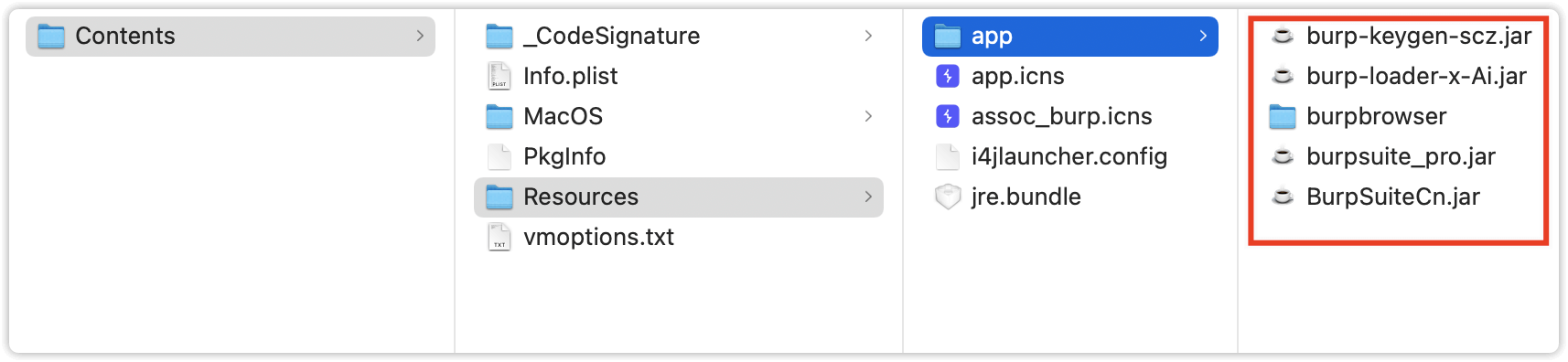
Task: Click the Info.plist file icon
Action: click(x=499, y=76)
